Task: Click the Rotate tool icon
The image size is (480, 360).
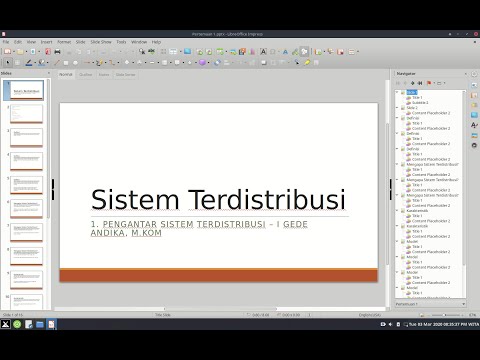Action: [217, 62]
